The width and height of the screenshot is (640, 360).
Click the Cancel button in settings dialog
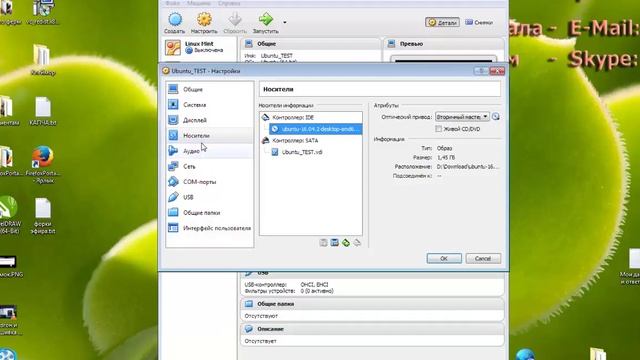[483, 258]
